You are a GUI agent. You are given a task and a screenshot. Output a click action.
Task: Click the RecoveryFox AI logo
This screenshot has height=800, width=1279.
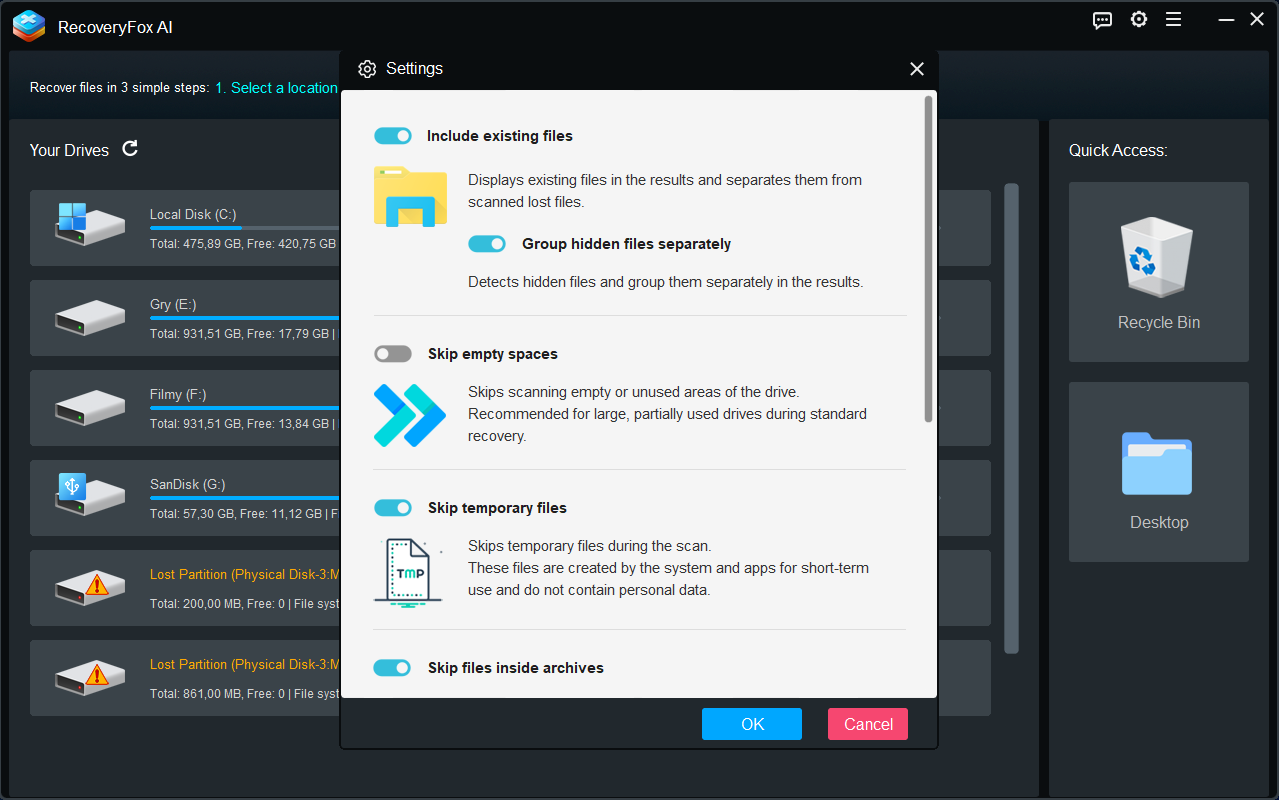[x=29, y=26]
